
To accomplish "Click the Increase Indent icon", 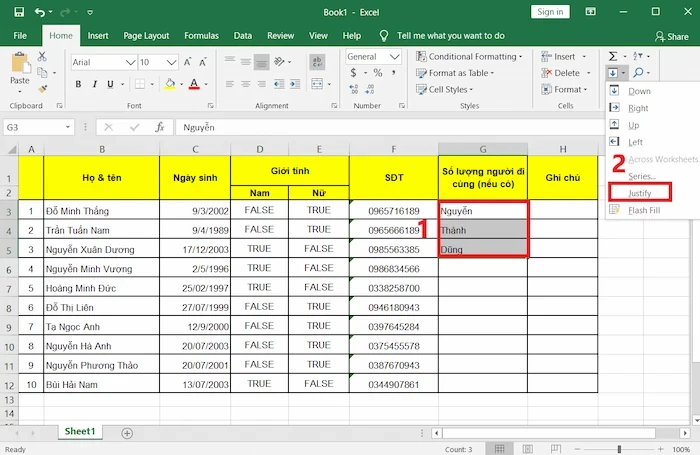I will point(295,83).
